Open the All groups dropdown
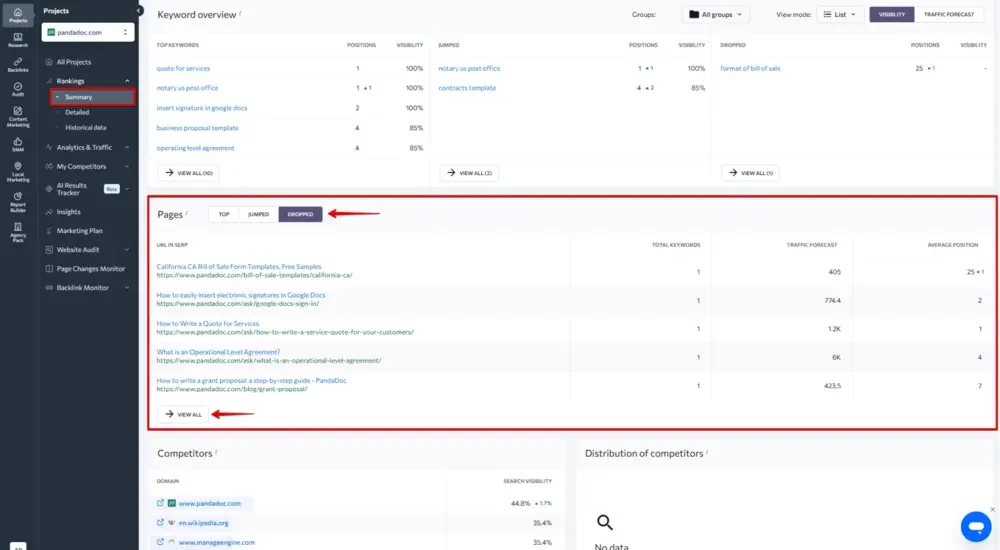The height and width of the screenshot is (550, 1000). point(716,14)
